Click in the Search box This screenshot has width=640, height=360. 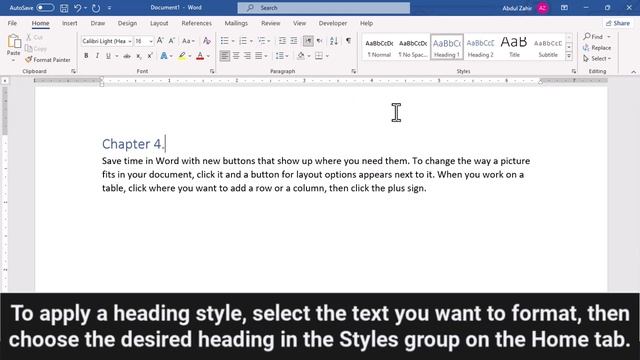tap(324, 8)
